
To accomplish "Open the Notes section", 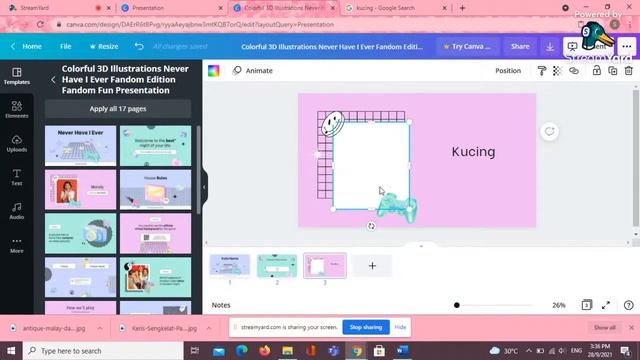I will click(x=221, y=305).
